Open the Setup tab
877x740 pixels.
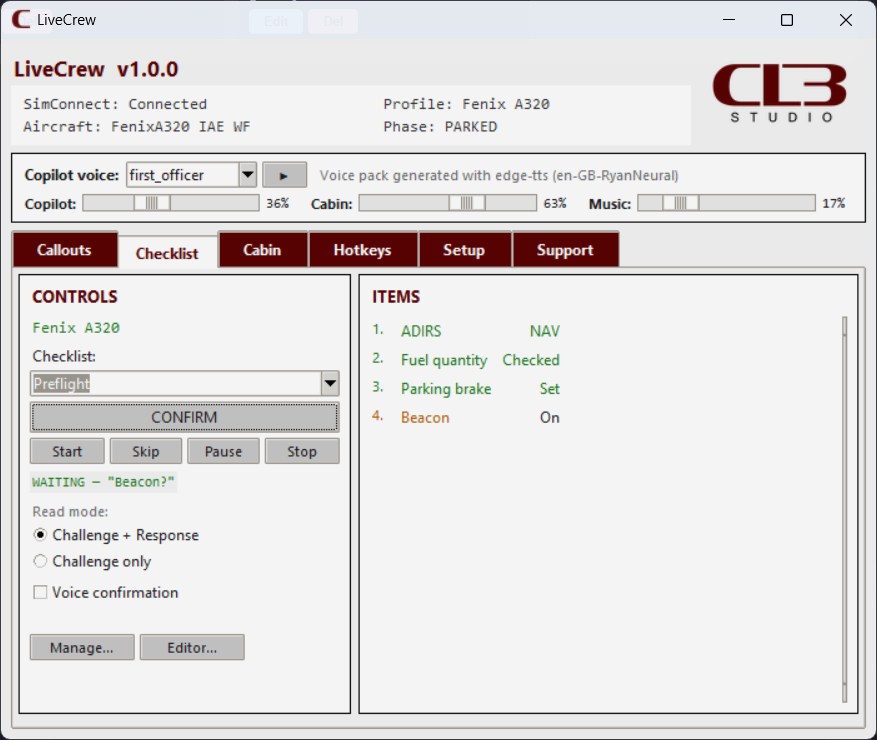465,249
